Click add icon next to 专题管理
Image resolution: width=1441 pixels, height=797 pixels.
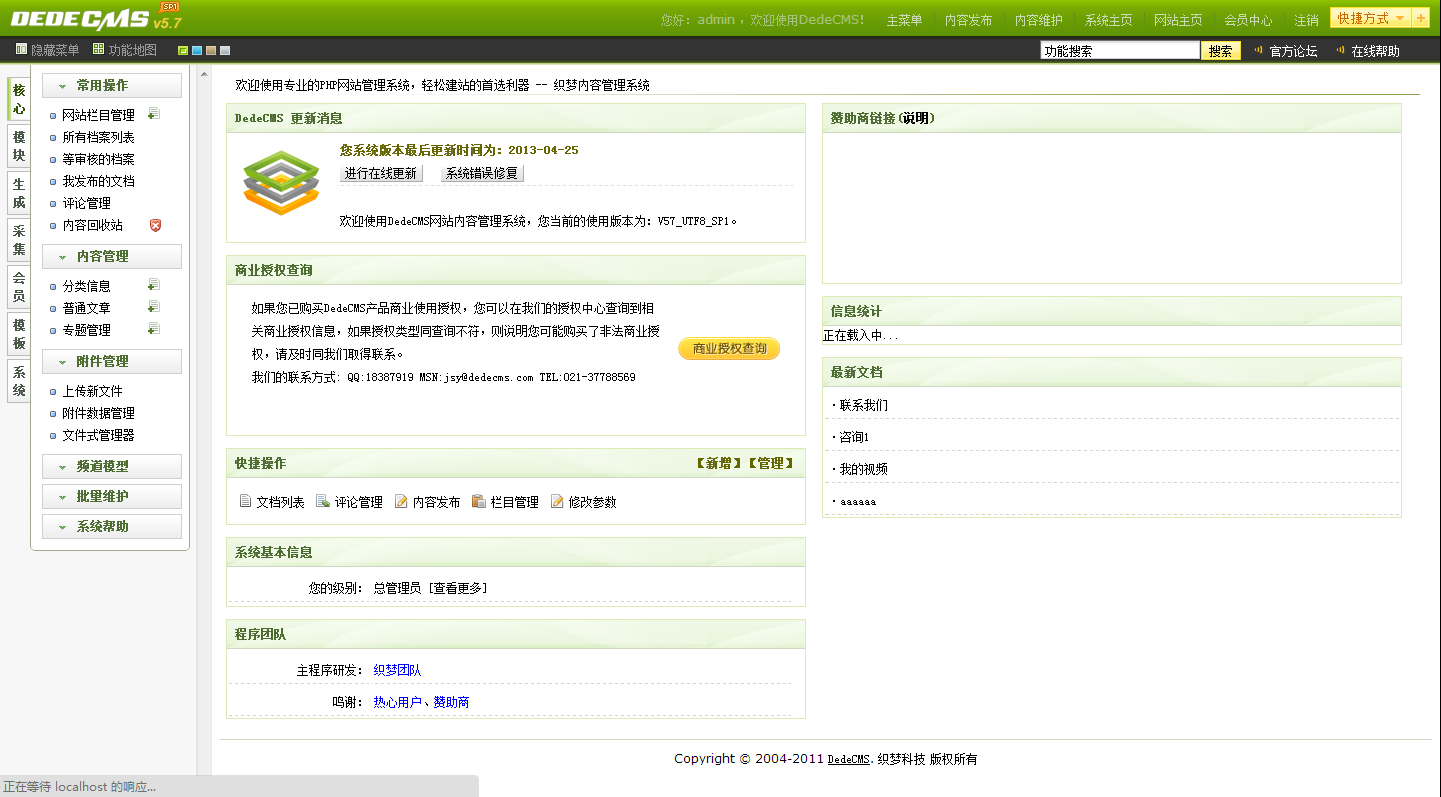click(x=154, y=329)
